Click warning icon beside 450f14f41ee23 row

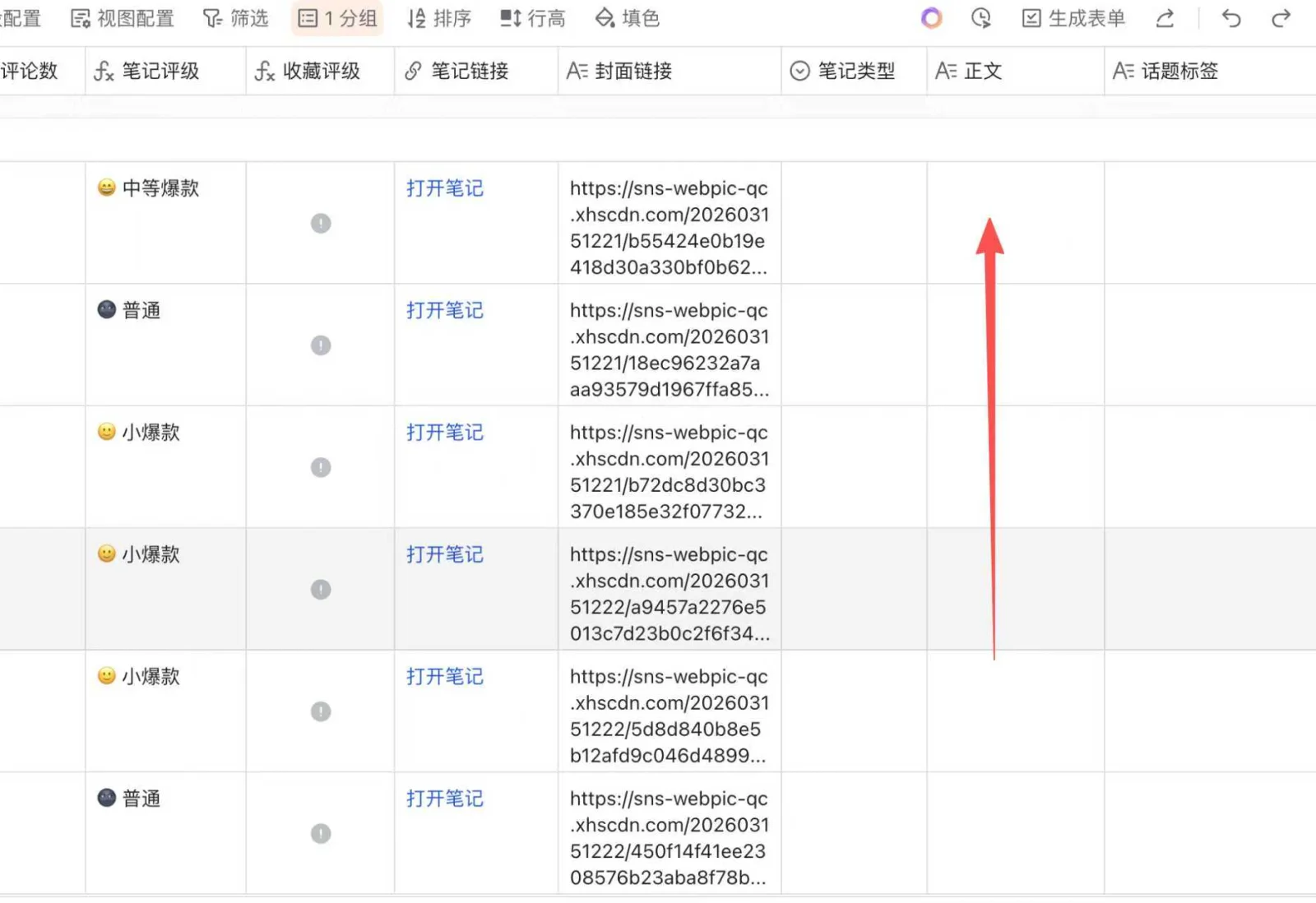(x=321, y=834)
